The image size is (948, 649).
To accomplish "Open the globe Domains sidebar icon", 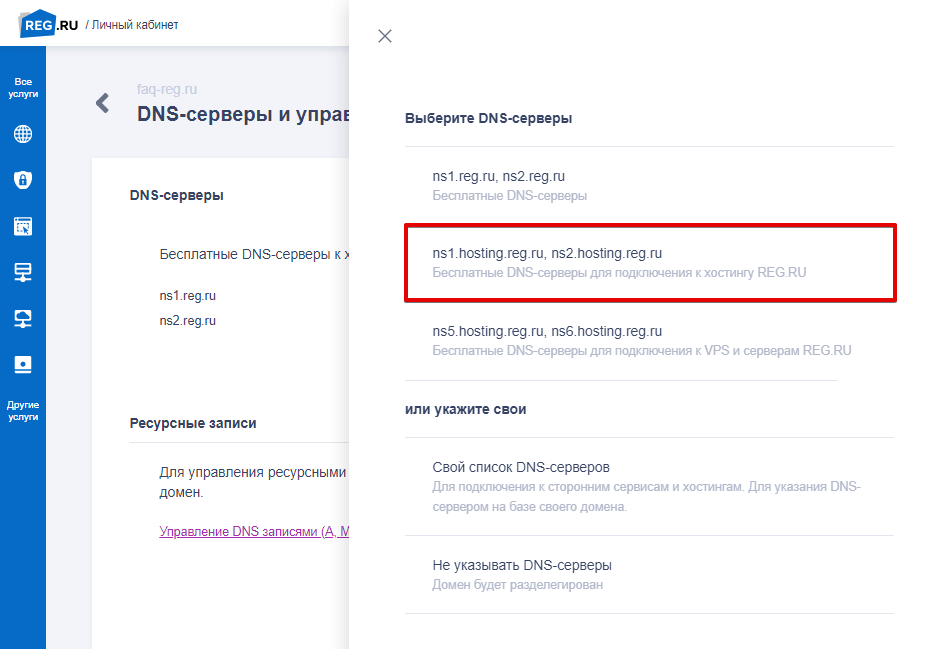I will coord(23,134).
